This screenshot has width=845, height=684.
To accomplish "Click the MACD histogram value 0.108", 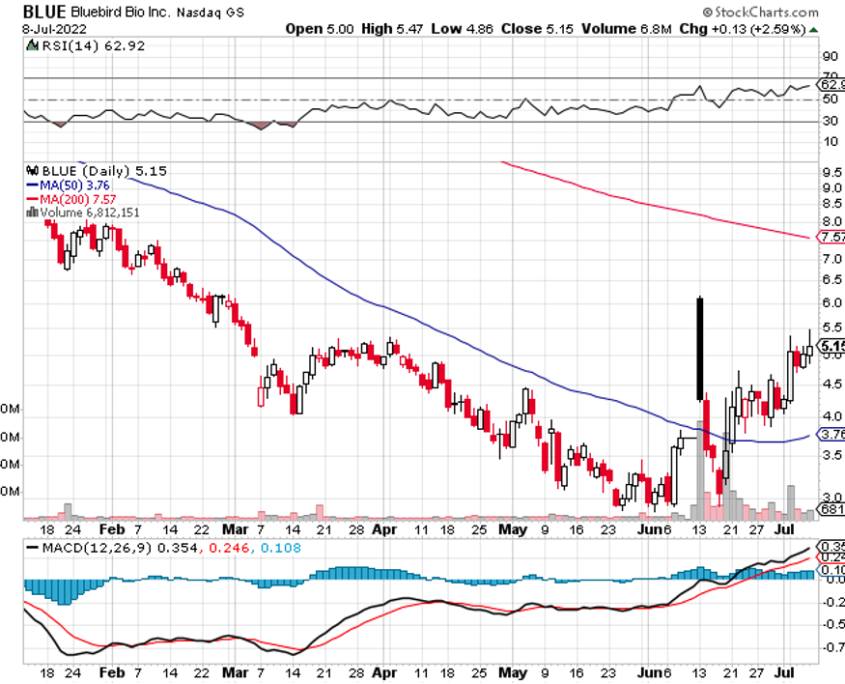I will click(280, 548).
